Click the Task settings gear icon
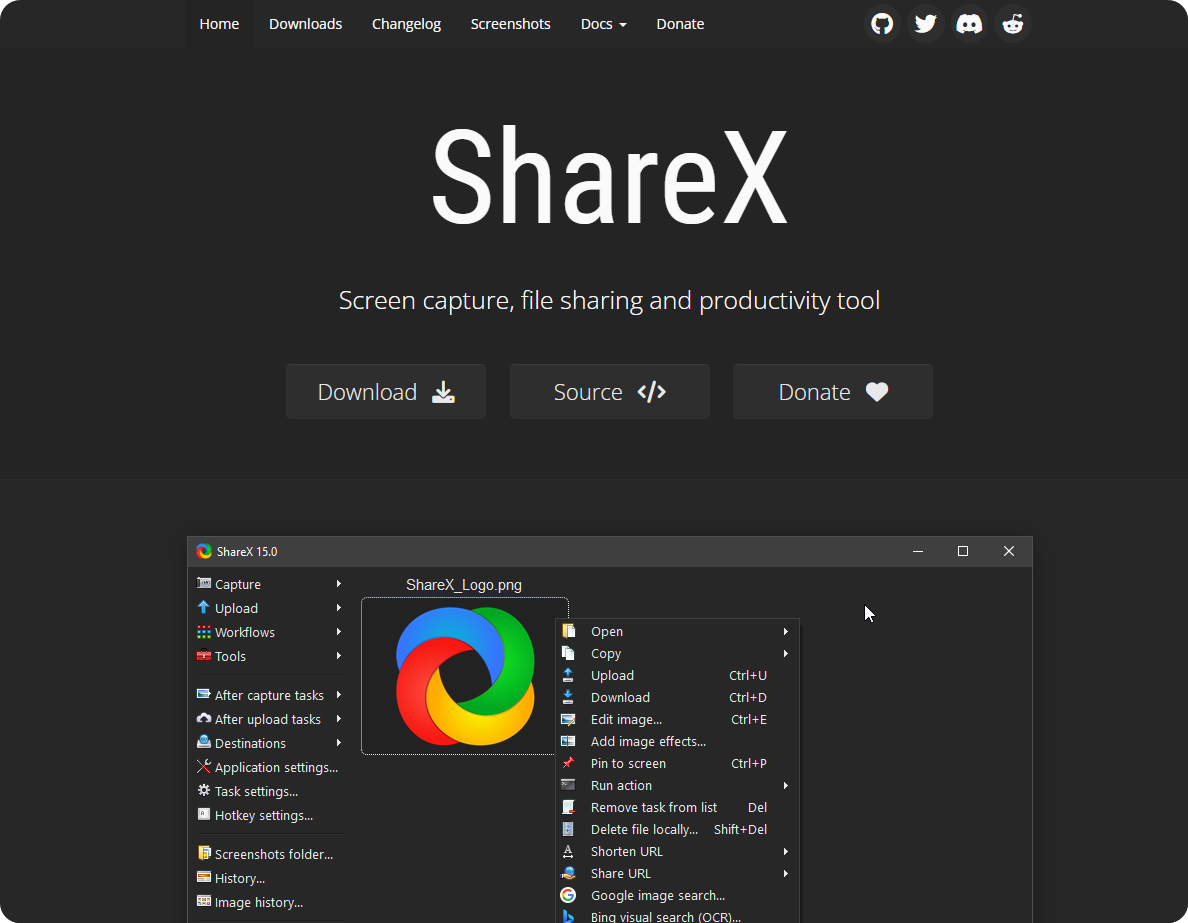 [x=204, y=790]
